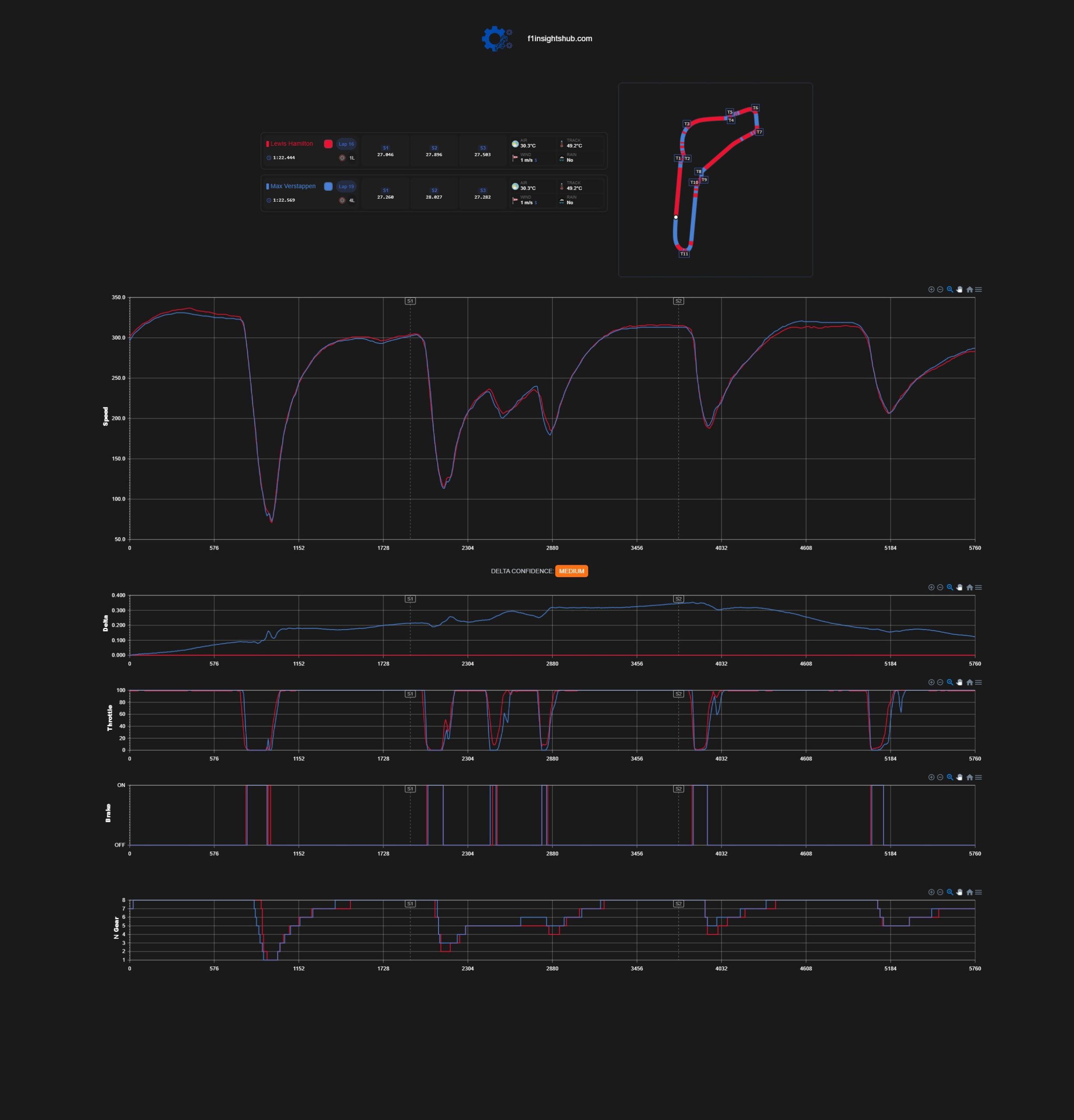The width and height of the screenshot is (1074, 1120).
Task: Activate selection zoom magnifier on Speed chart
Action: tap(950, 289)
